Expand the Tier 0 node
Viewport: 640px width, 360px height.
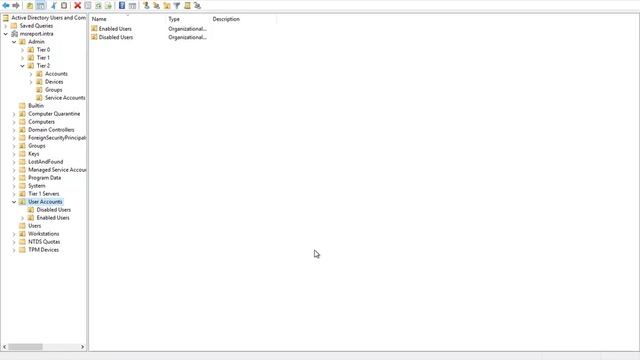point(22,50)
